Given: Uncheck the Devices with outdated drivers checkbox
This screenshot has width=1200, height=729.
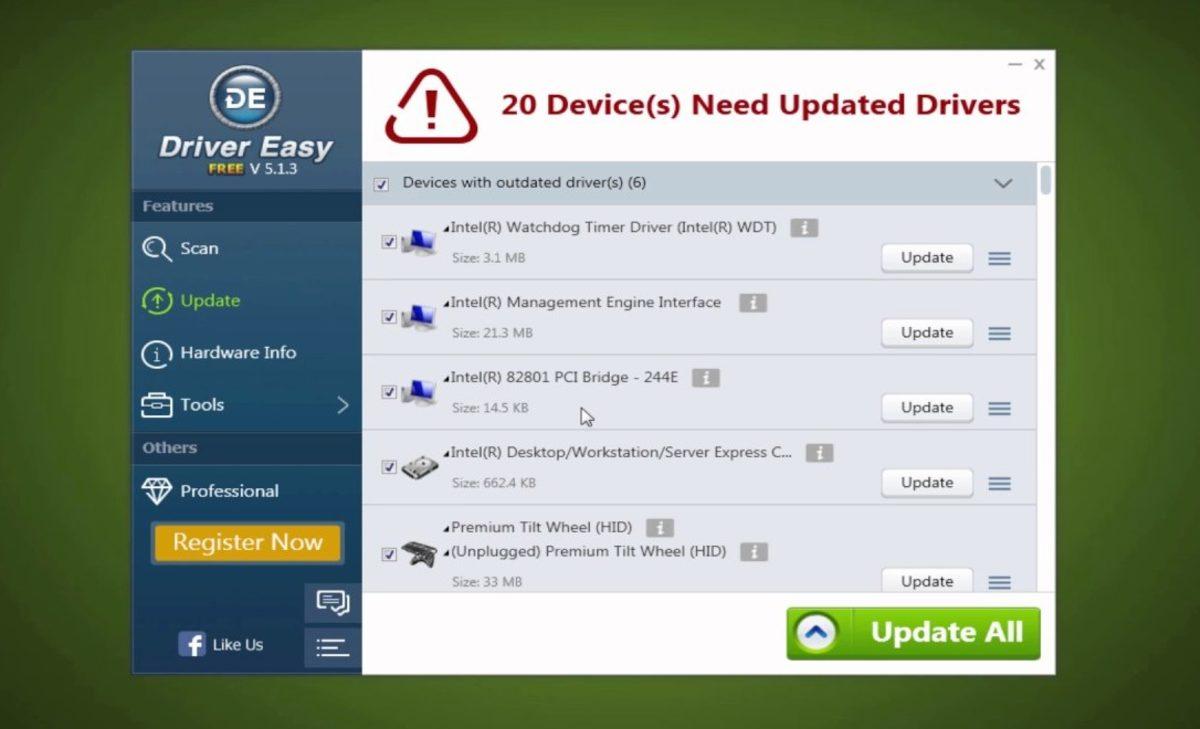Looking at the screenshot, I should pyautogui.click(x=381, y=184).
